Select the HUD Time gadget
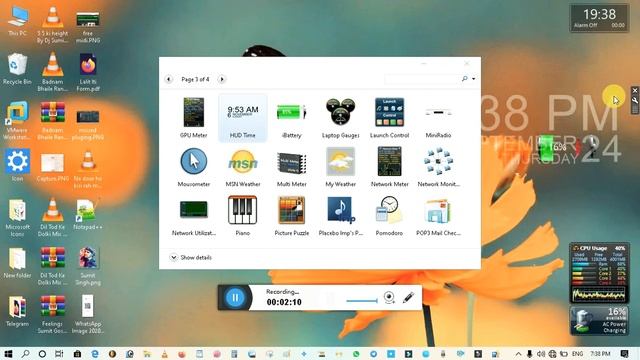Viewport: 640px width, 360px height. (x=242, y=118)
